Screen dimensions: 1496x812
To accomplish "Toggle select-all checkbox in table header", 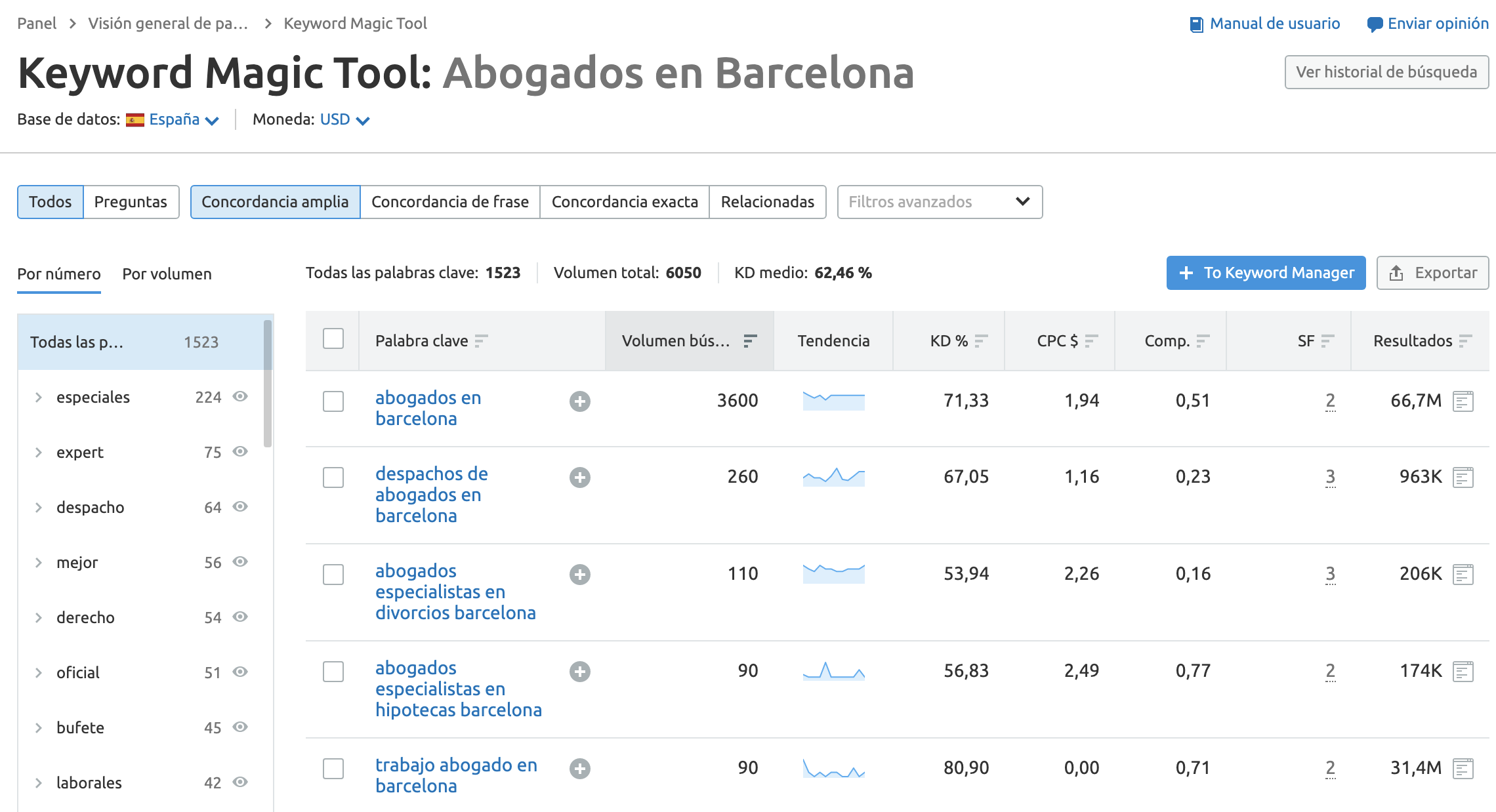I will 333,338.
